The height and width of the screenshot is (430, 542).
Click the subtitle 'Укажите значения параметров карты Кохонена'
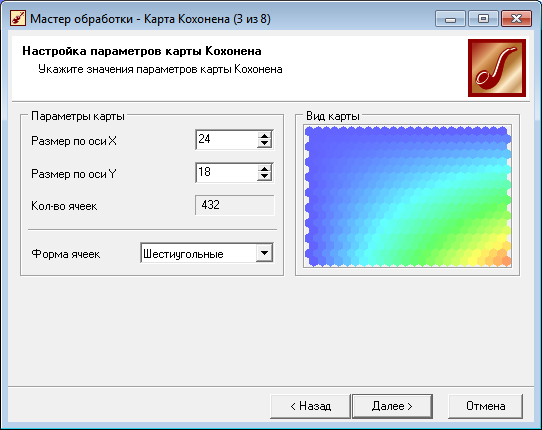[x=160, y=69]
